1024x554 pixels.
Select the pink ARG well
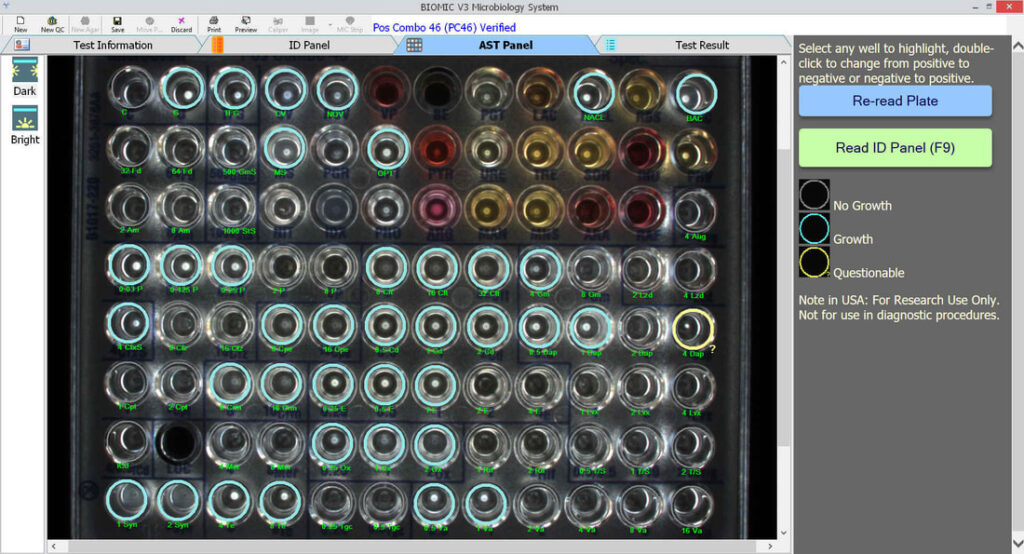(437, 210)
